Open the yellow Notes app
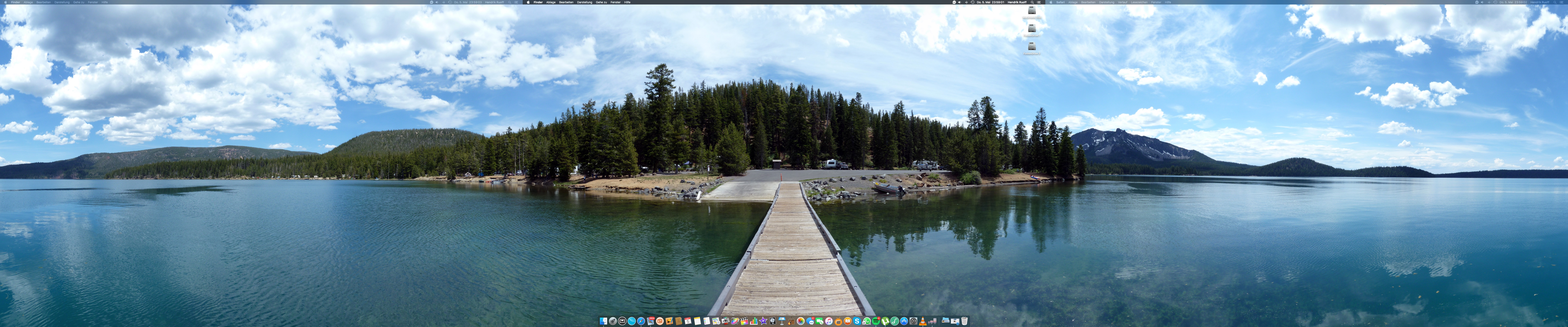The height and width of the screenshot is (327, 1568). click(x=698, y=321)
